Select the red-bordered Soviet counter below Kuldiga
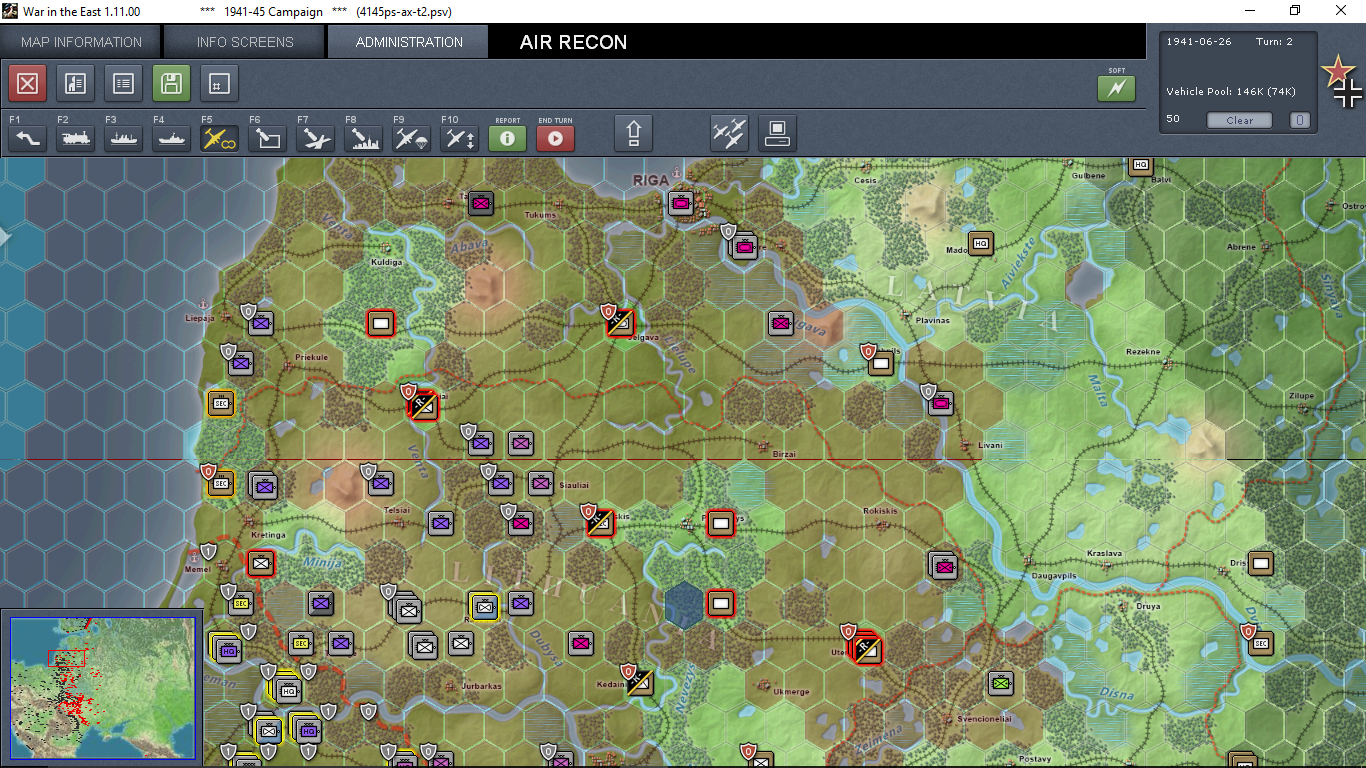This screenshot has width=1366, height=768. pos(380,323)
